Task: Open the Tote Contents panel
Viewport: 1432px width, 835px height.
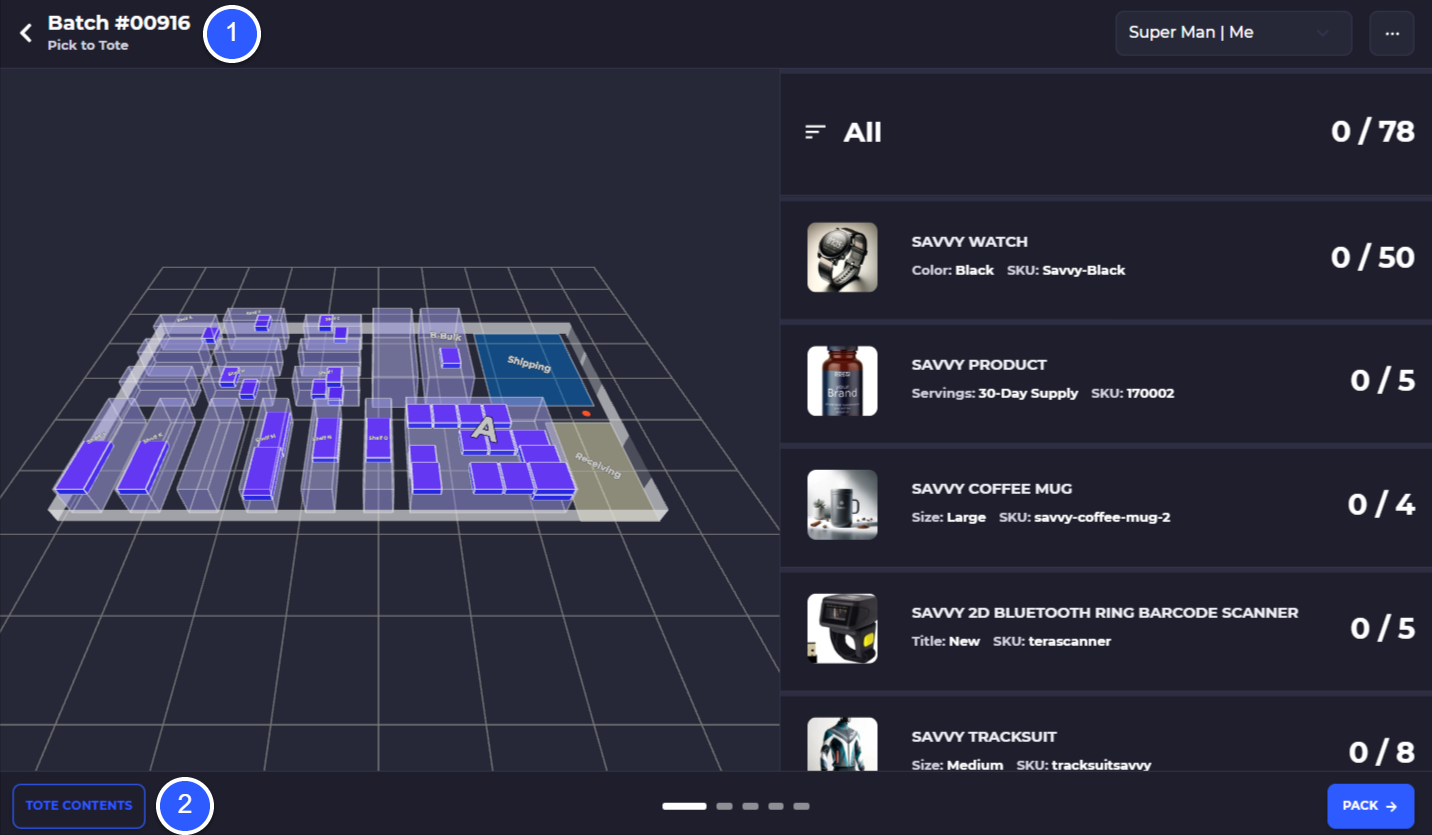Action: tap(79, 806)
